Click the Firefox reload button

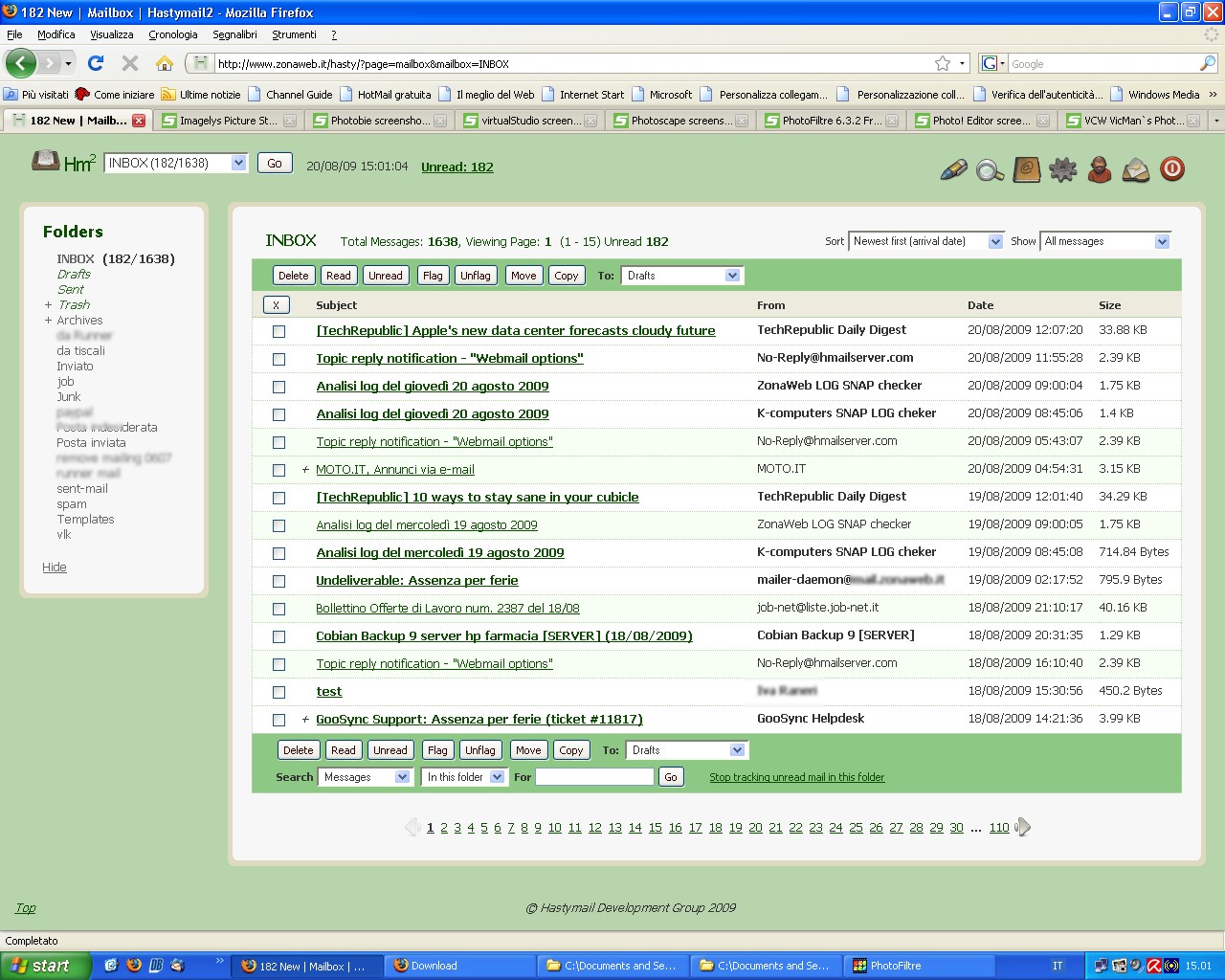[x=96, y=63]
